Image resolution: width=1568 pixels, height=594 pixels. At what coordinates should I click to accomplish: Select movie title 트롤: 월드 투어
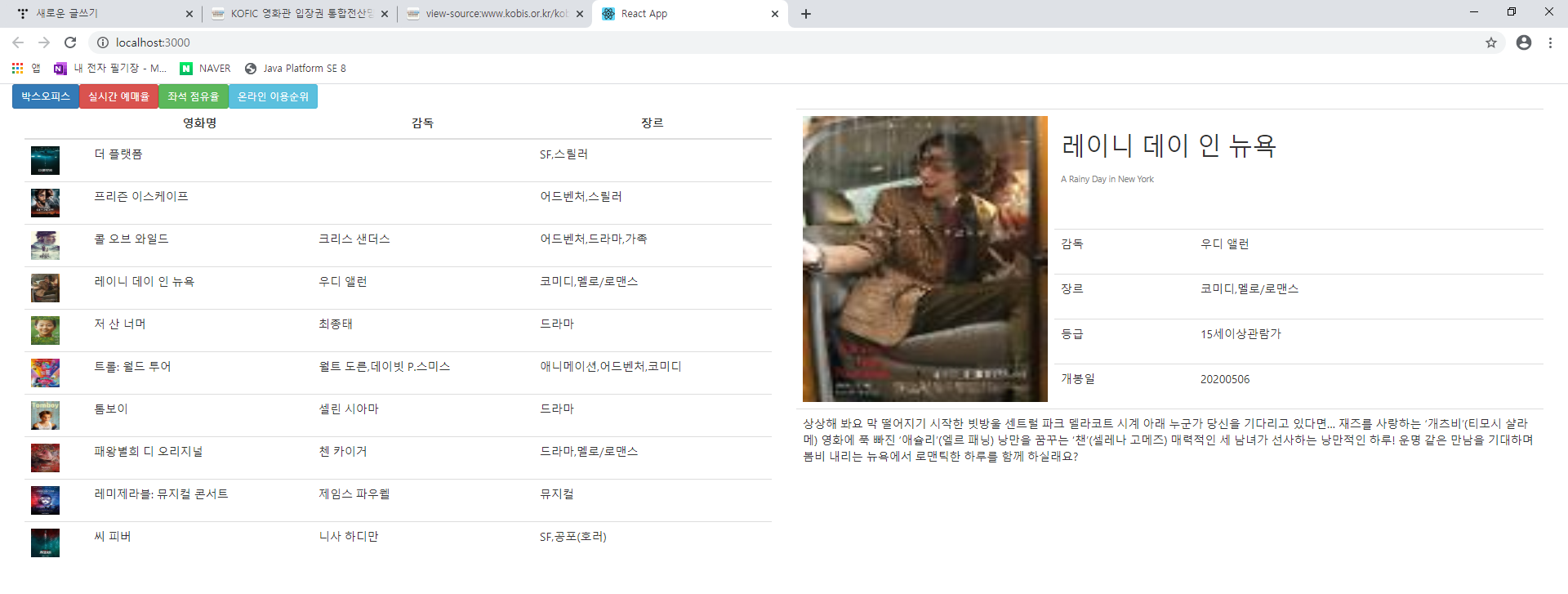(132, 367)
